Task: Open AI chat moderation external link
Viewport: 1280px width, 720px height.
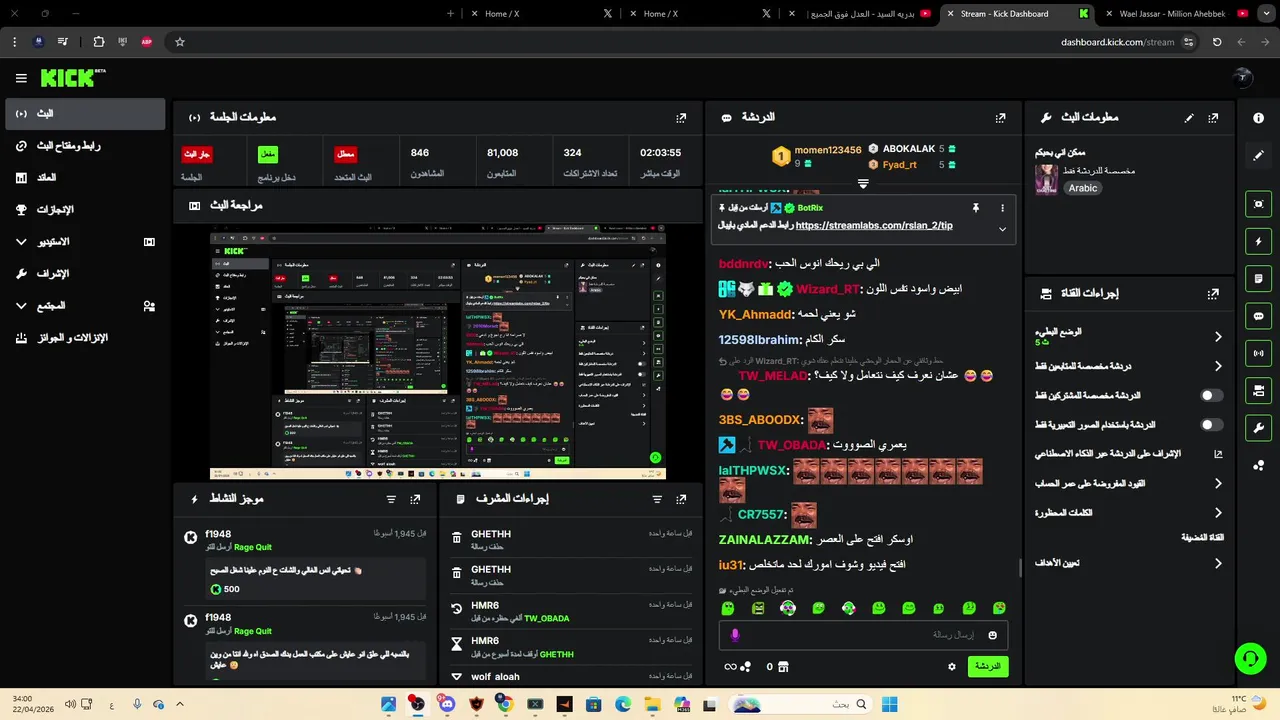Action: point(1218,454)
